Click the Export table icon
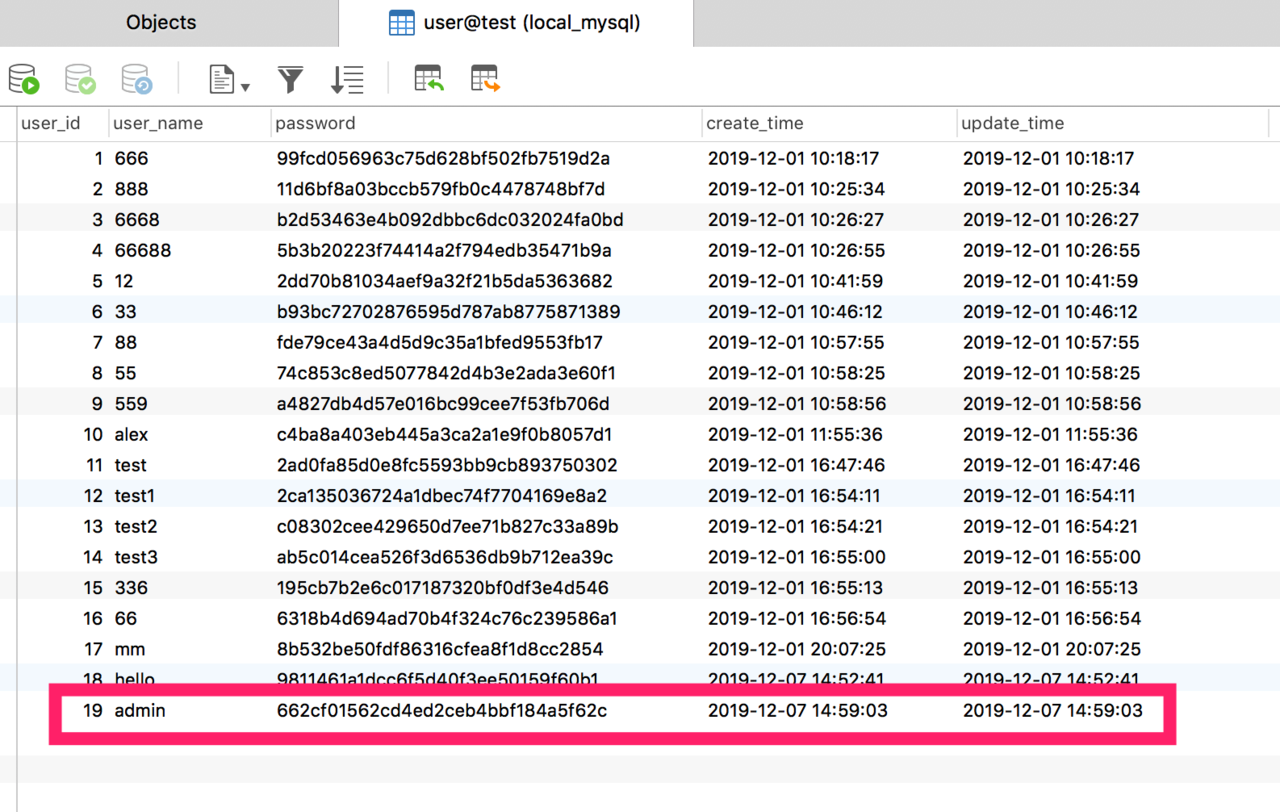 click(x=485, y=79)
